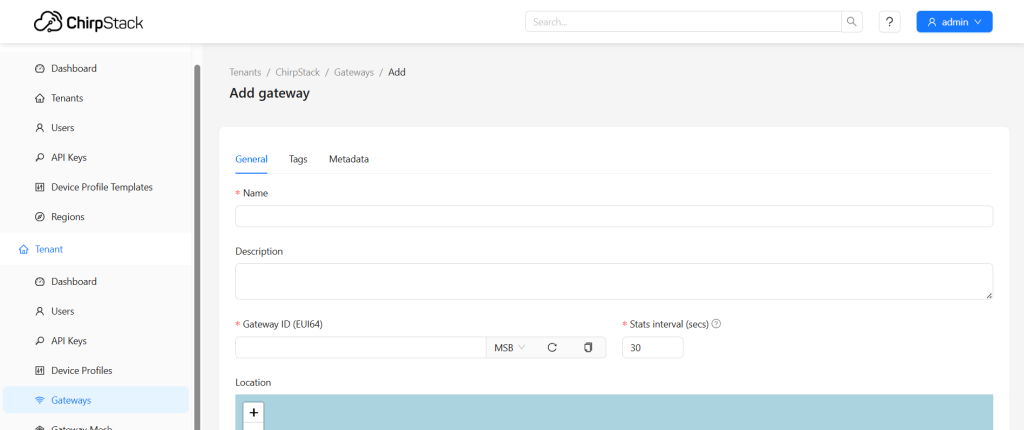Viewport: 1024px width, 430px height.
Task: Click the Stats interval help icon
Action: click(716, 324)
